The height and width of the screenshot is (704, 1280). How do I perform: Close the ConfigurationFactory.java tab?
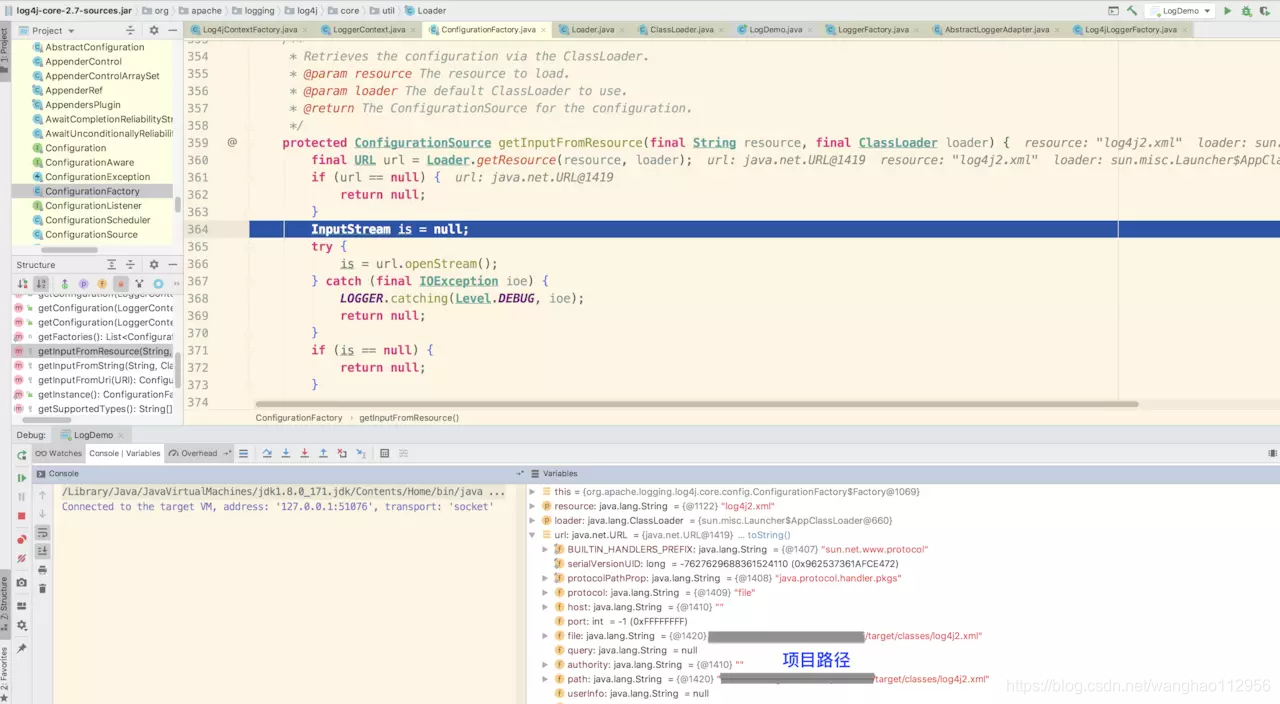(546, 30)
